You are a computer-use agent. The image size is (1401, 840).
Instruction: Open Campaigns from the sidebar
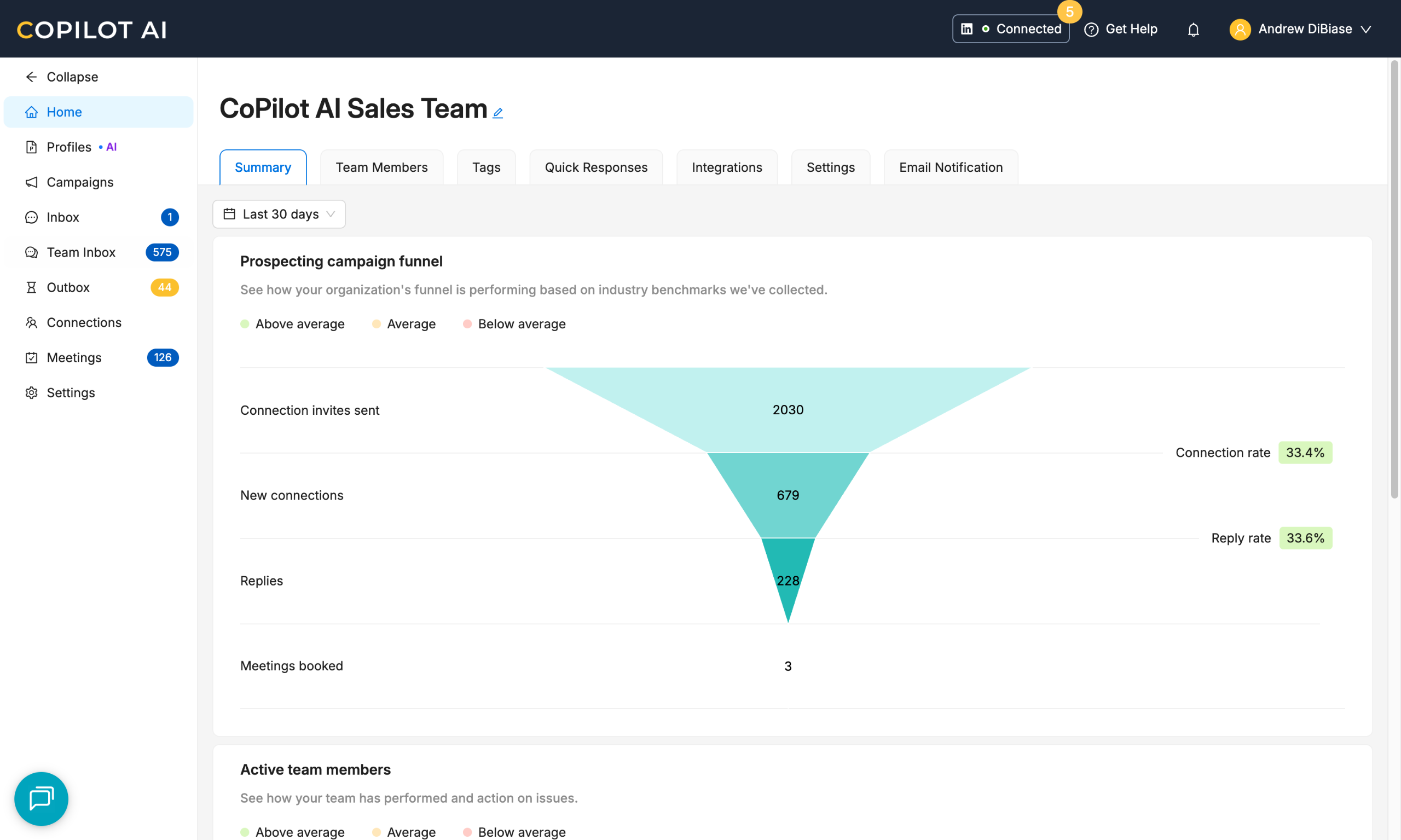tap(80, 182)
